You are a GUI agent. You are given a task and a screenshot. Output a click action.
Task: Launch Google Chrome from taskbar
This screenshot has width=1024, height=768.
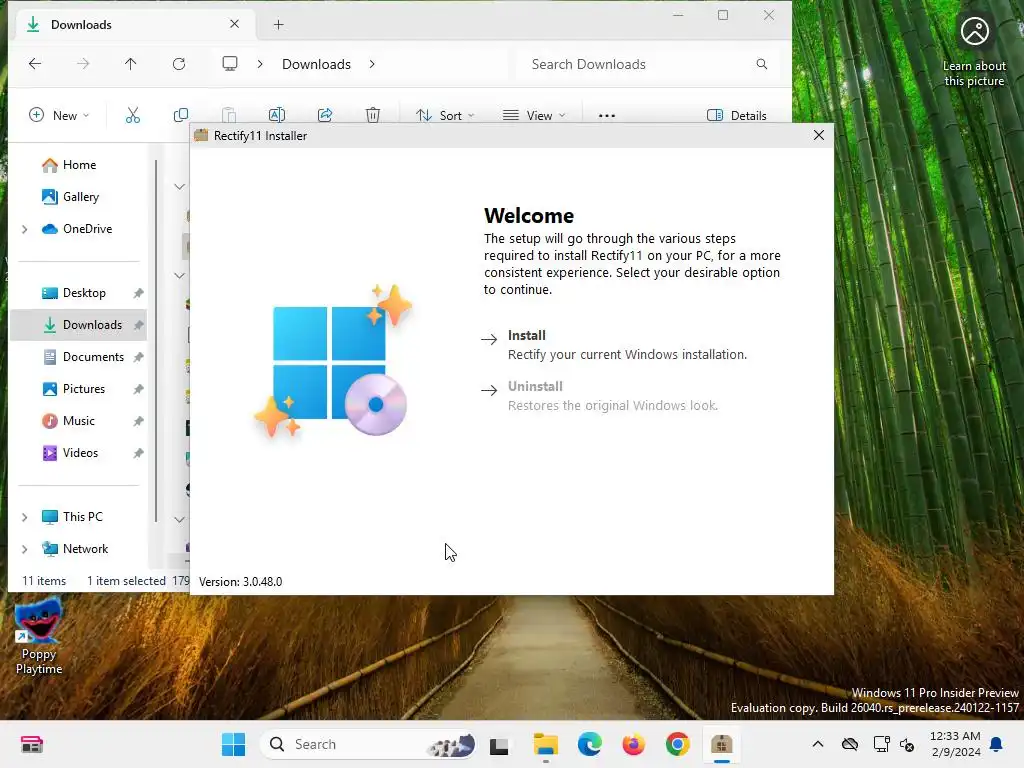click(x=677, y=744)
